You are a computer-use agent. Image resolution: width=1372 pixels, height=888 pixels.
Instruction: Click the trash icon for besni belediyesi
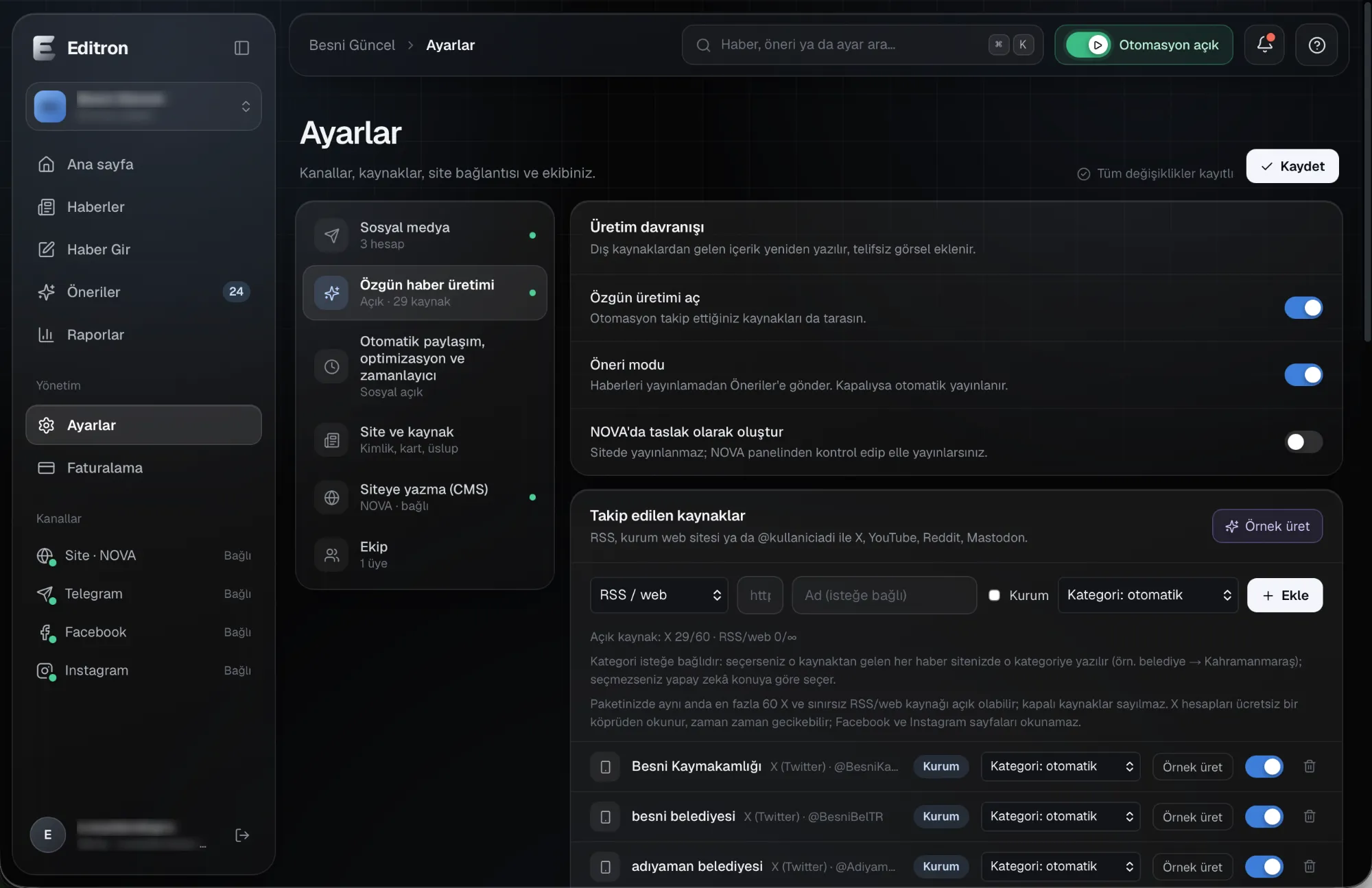click(1310, 817)
